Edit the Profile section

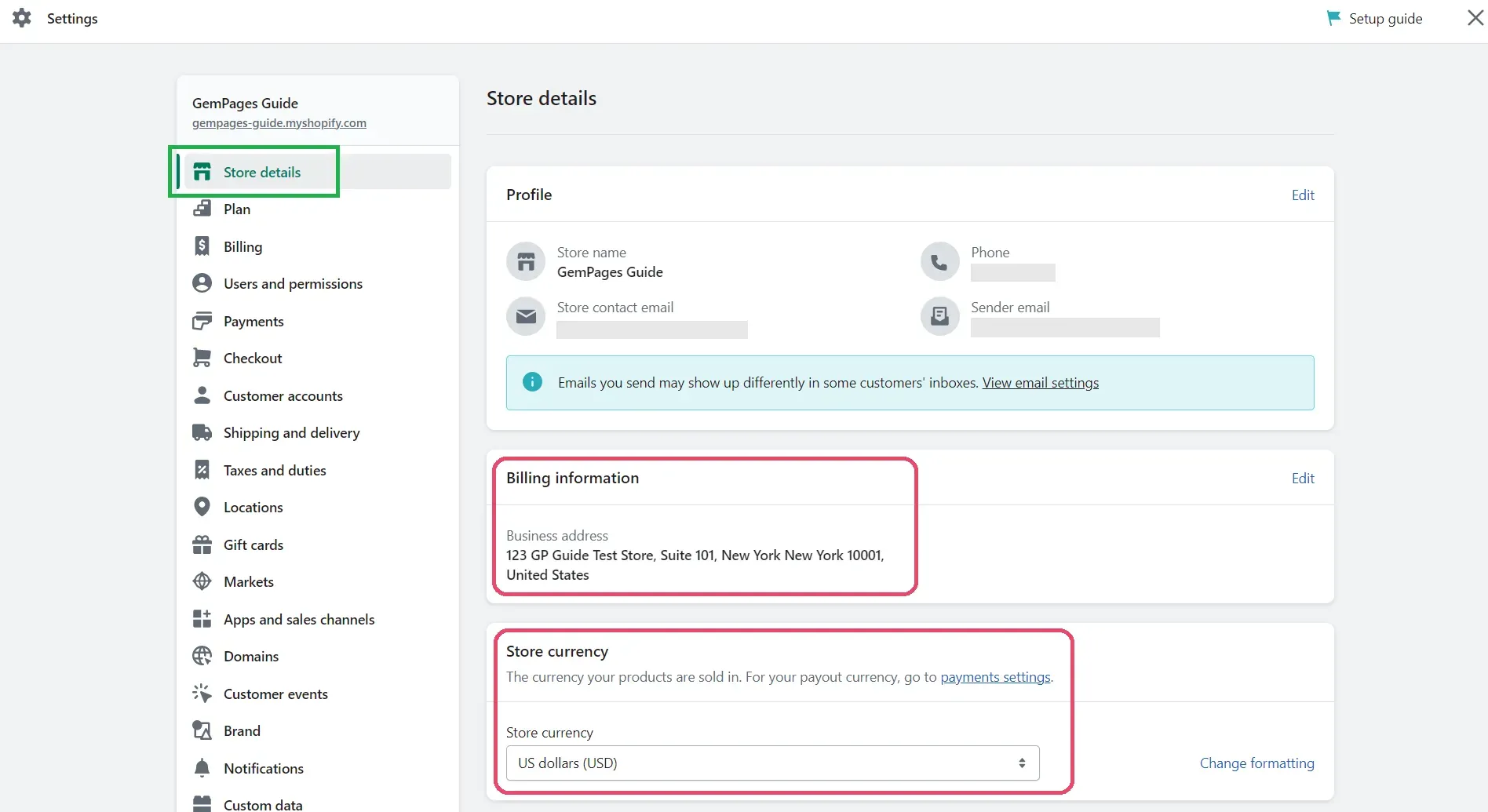point(1303,195)
